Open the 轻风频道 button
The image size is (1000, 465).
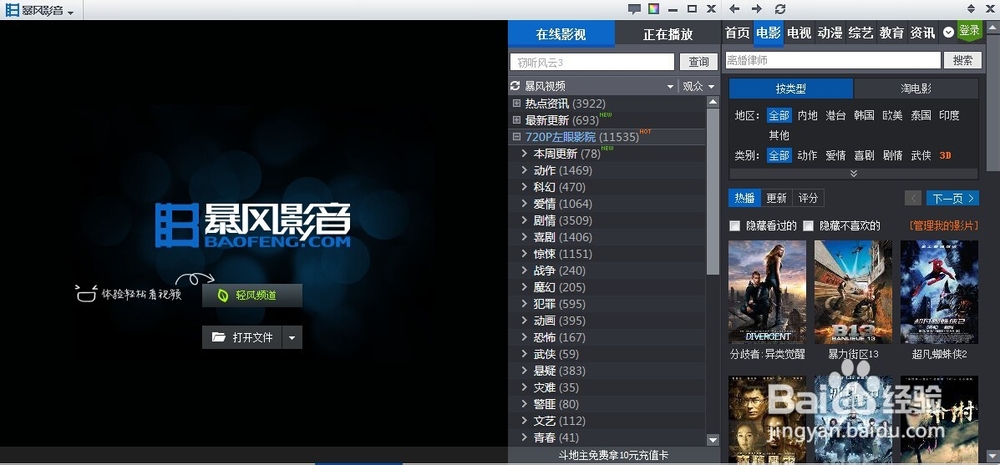[x=252, y=295]
